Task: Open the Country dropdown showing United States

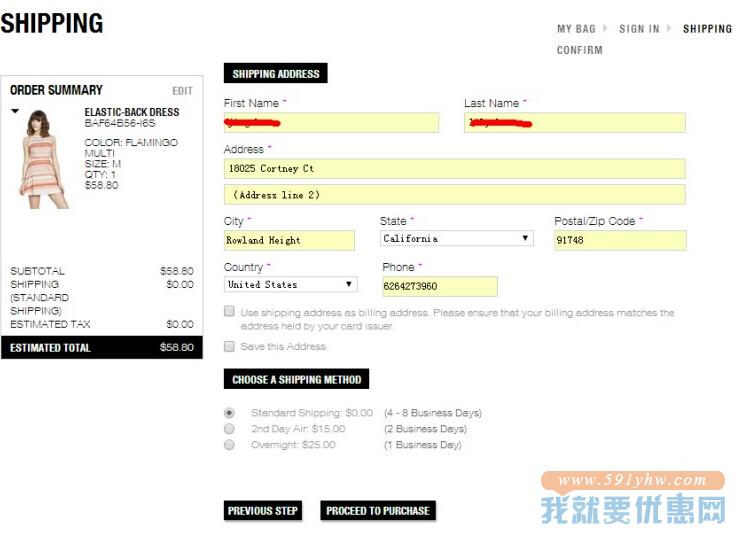Action: (x=290, y=284)
